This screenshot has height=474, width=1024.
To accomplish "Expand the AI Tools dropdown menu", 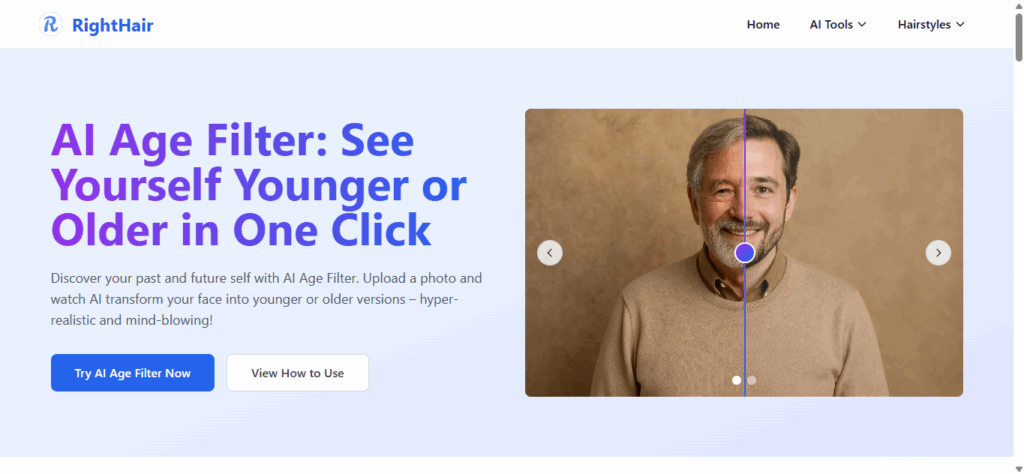I will tap(838, 25).
